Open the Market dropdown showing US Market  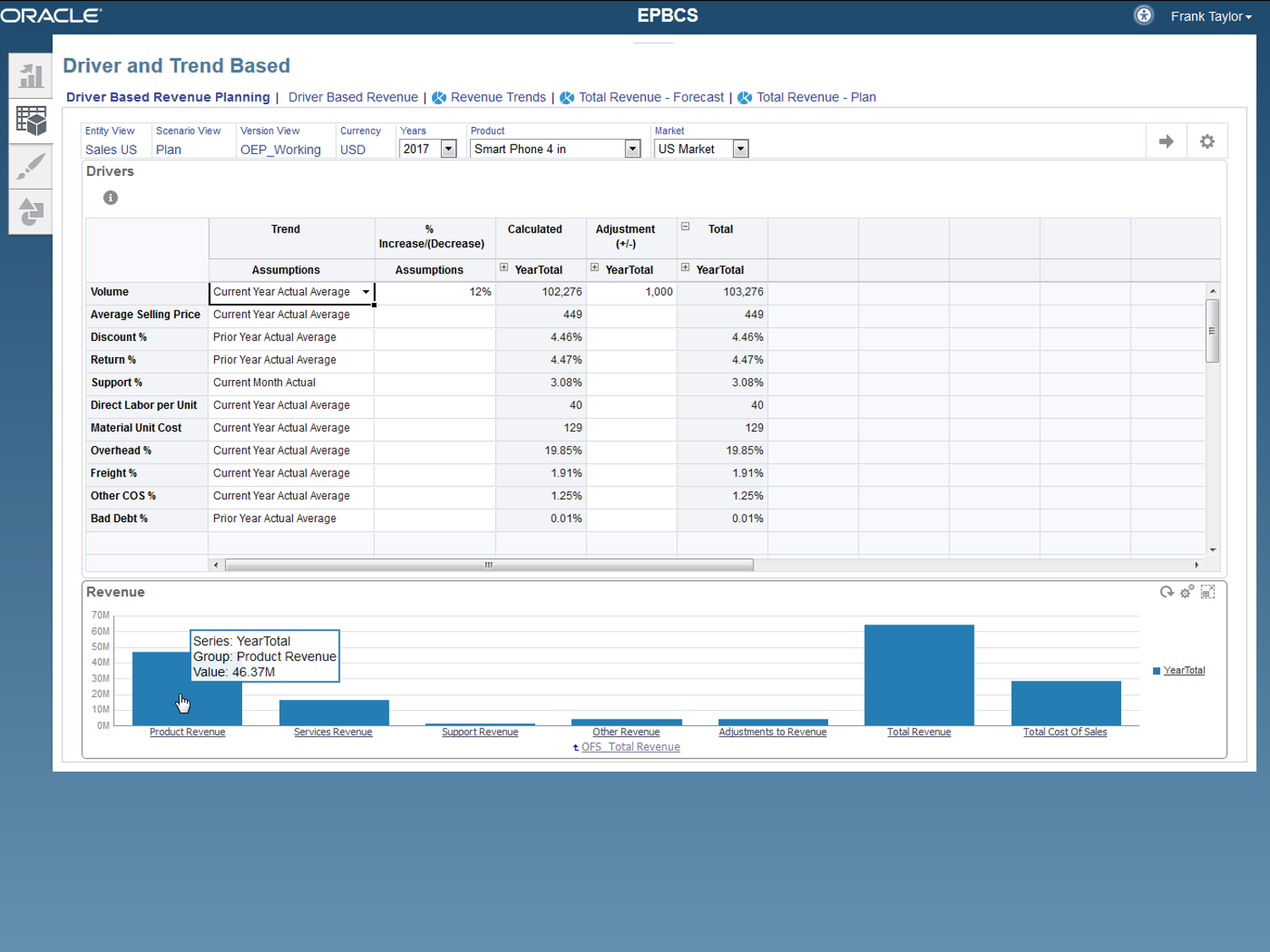point(740,149)
